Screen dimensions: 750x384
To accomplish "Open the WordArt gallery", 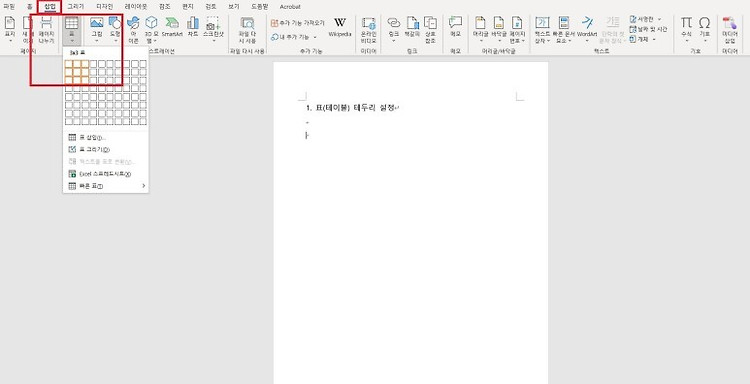I will [587, 30].
